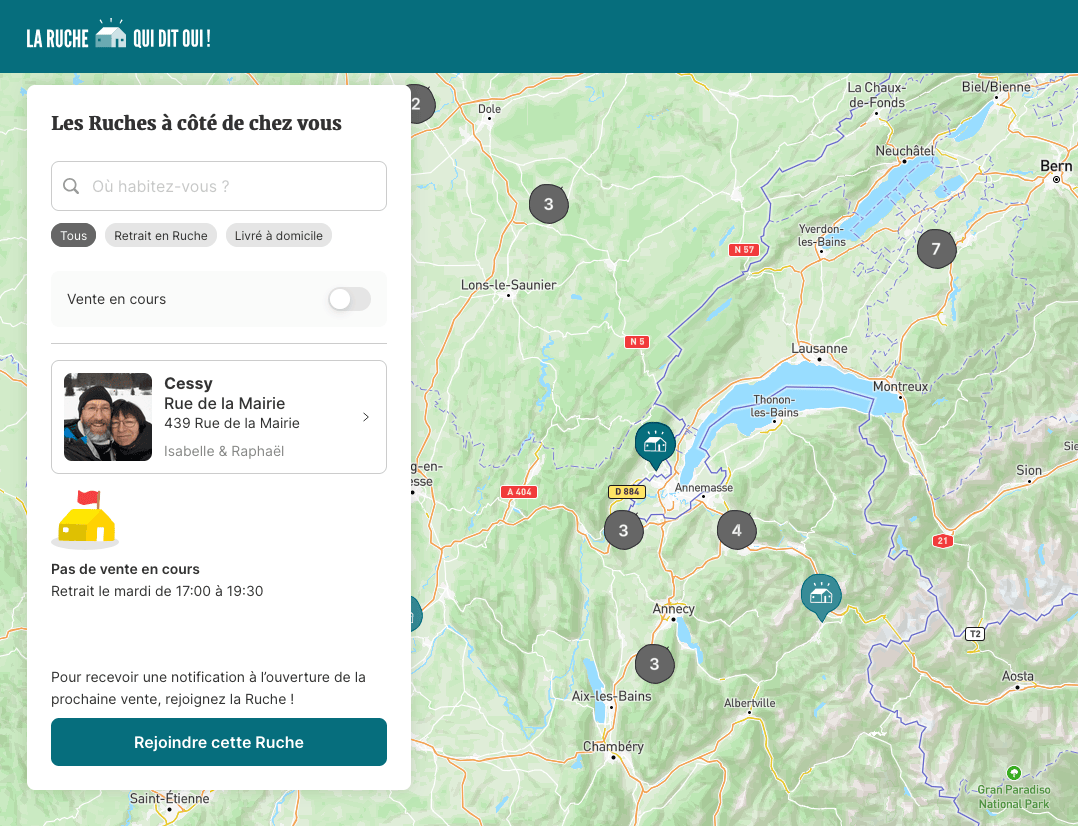
Task: Select the teal hive pin near T2 road
Action: coord(821,596)
